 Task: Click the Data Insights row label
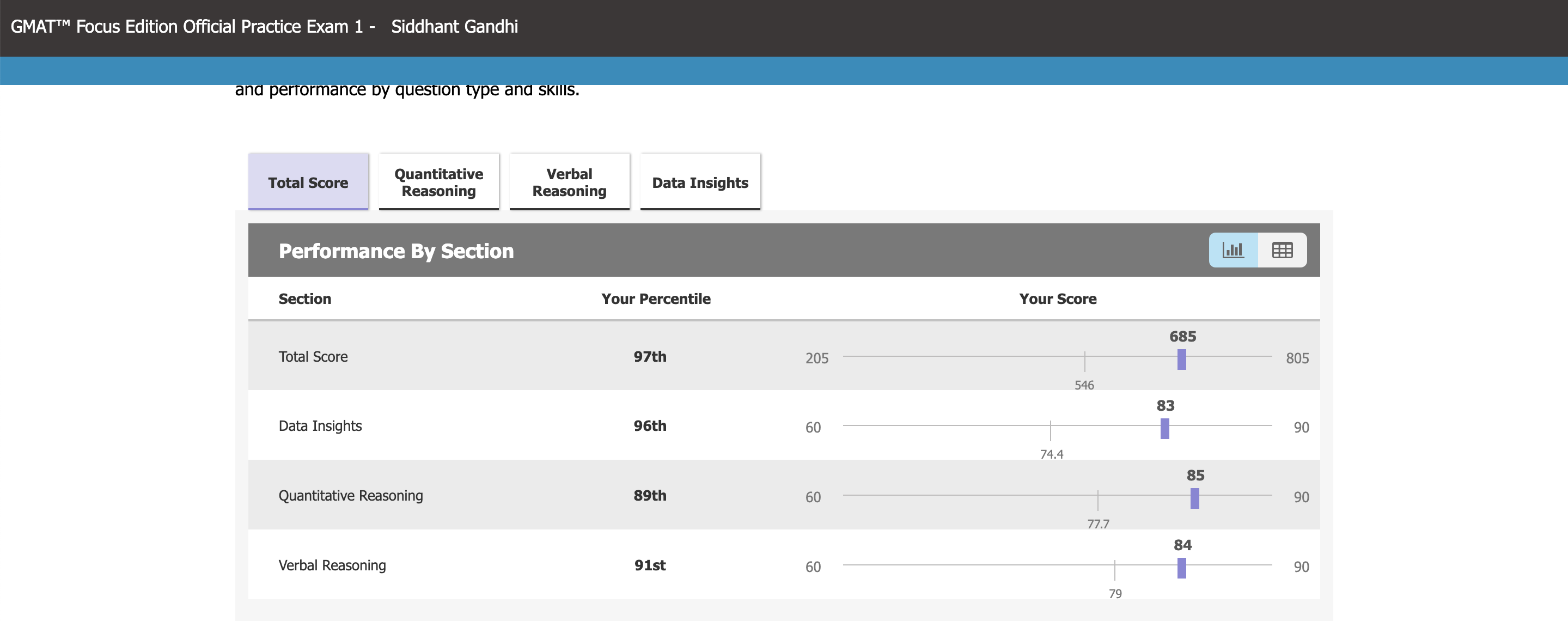(x=320, y=425)
